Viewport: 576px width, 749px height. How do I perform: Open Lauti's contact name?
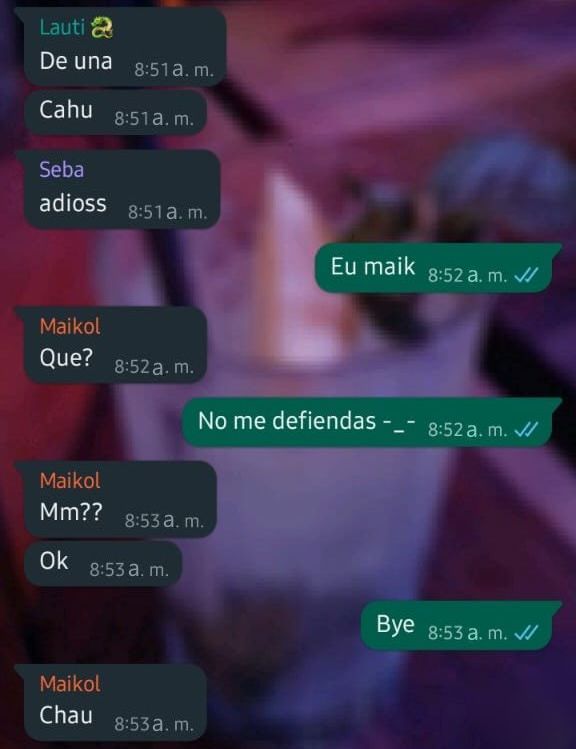pyautogui.click(x=62, y=27)
